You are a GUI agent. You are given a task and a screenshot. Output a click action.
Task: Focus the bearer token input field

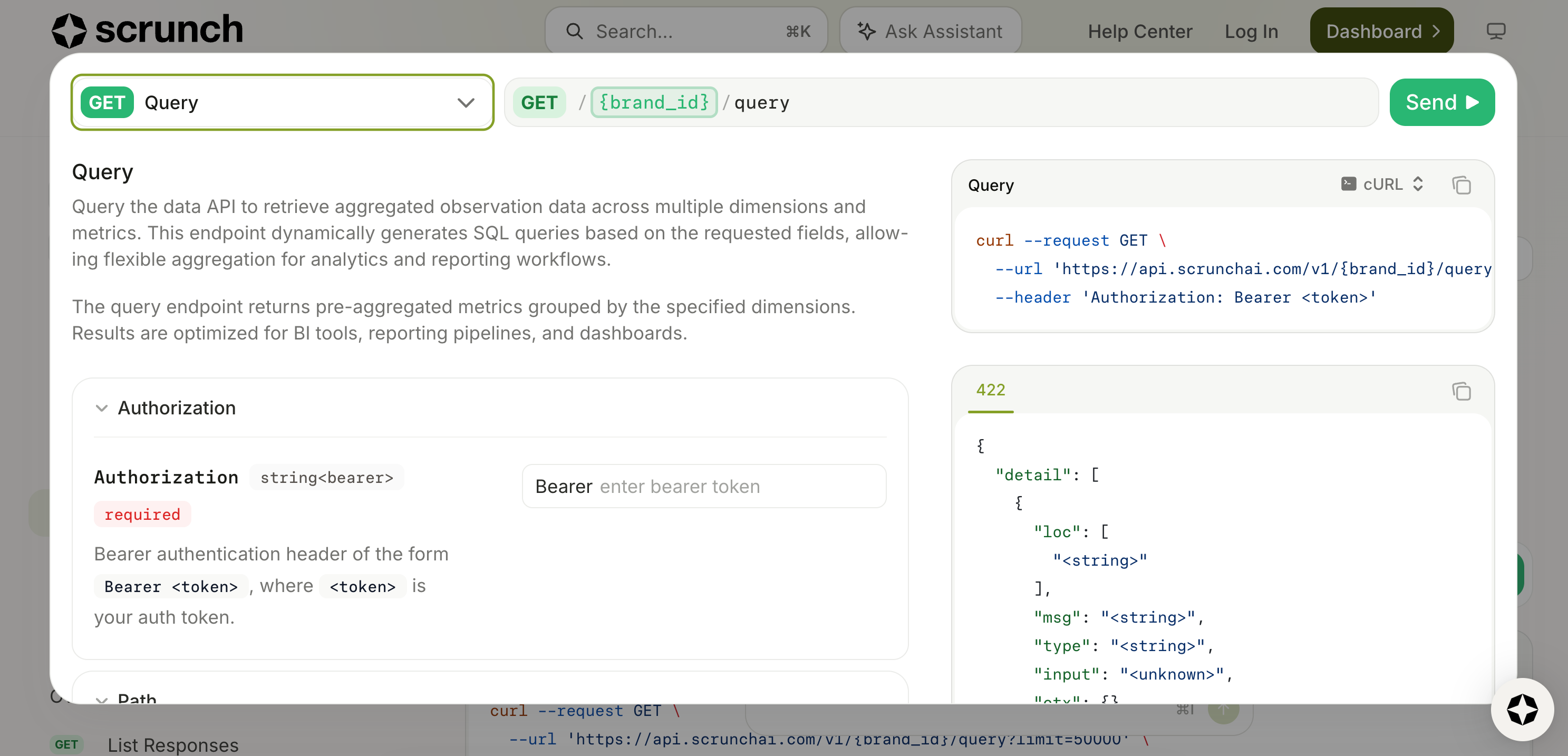point(704,487)
